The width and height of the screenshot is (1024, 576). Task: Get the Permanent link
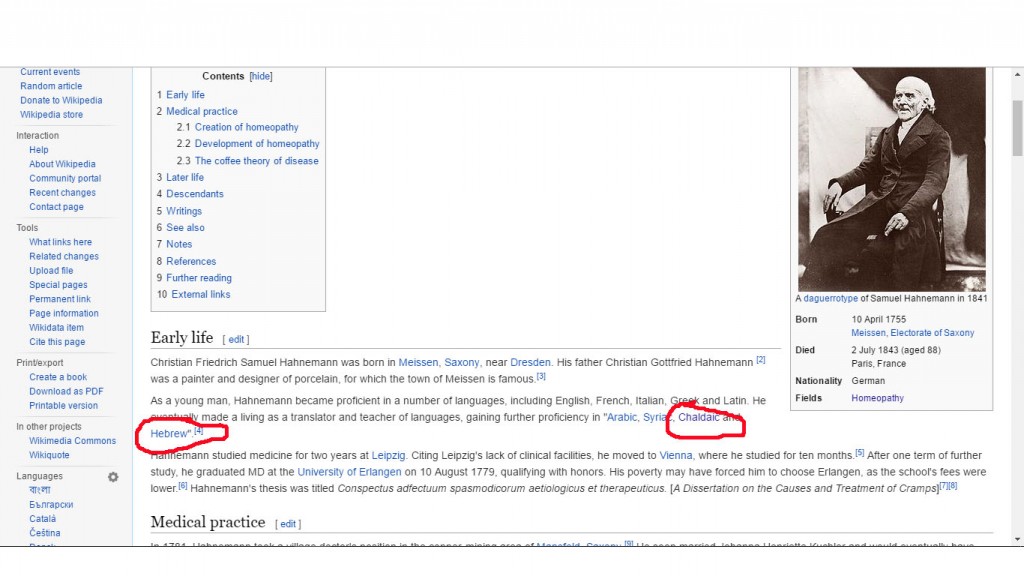60,299
